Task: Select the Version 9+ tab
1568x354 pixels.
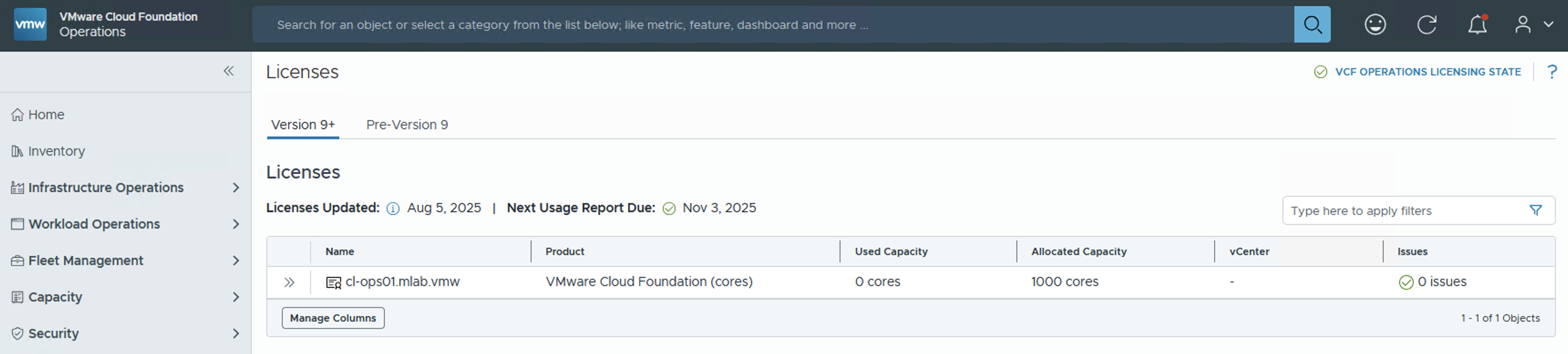Action: click(303, 125)
